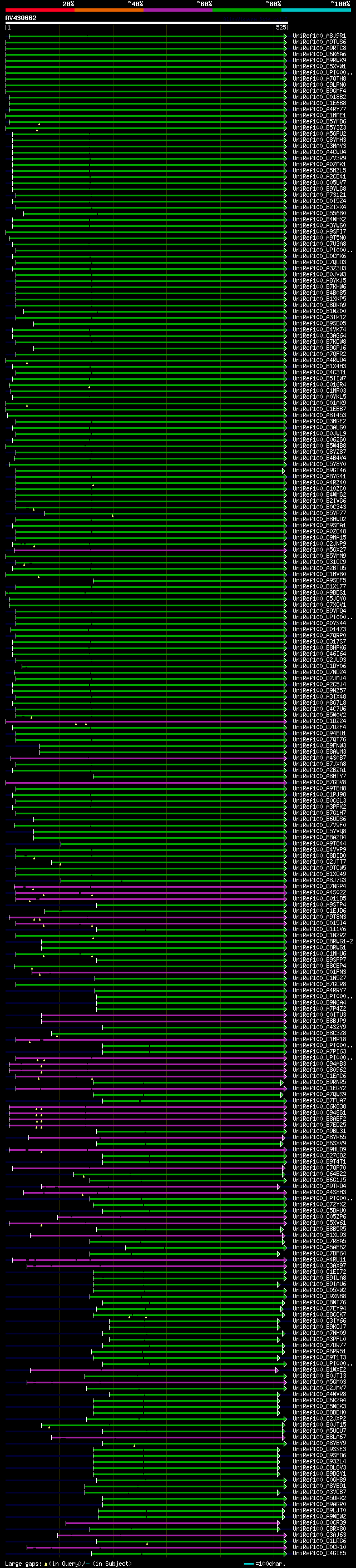The image size is (356, 1568).
Task: Click the query end position 525
Action: pyautogui.click(x=280, y=28)
